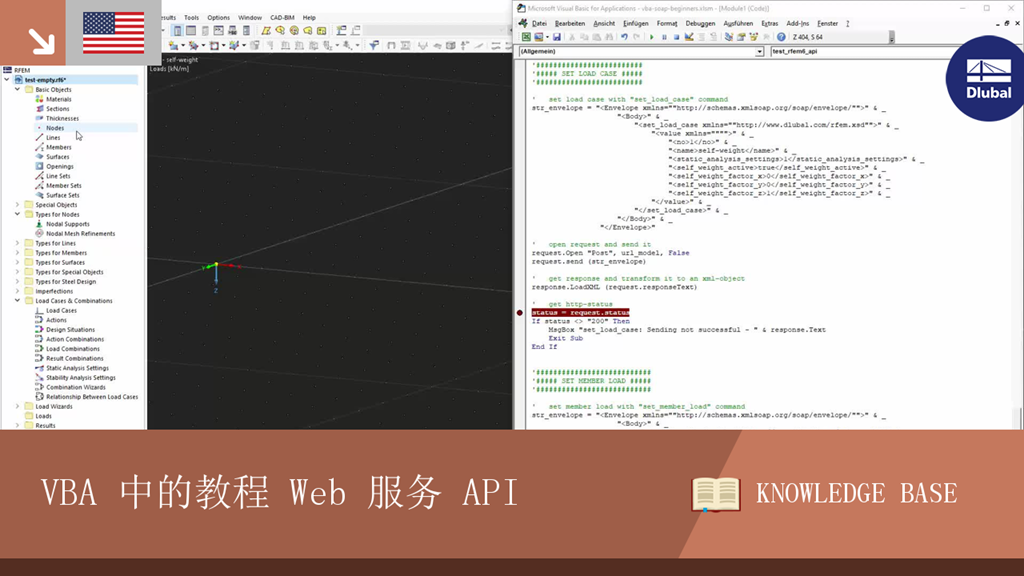Expand the Load Wizards folder

(18, 406)
